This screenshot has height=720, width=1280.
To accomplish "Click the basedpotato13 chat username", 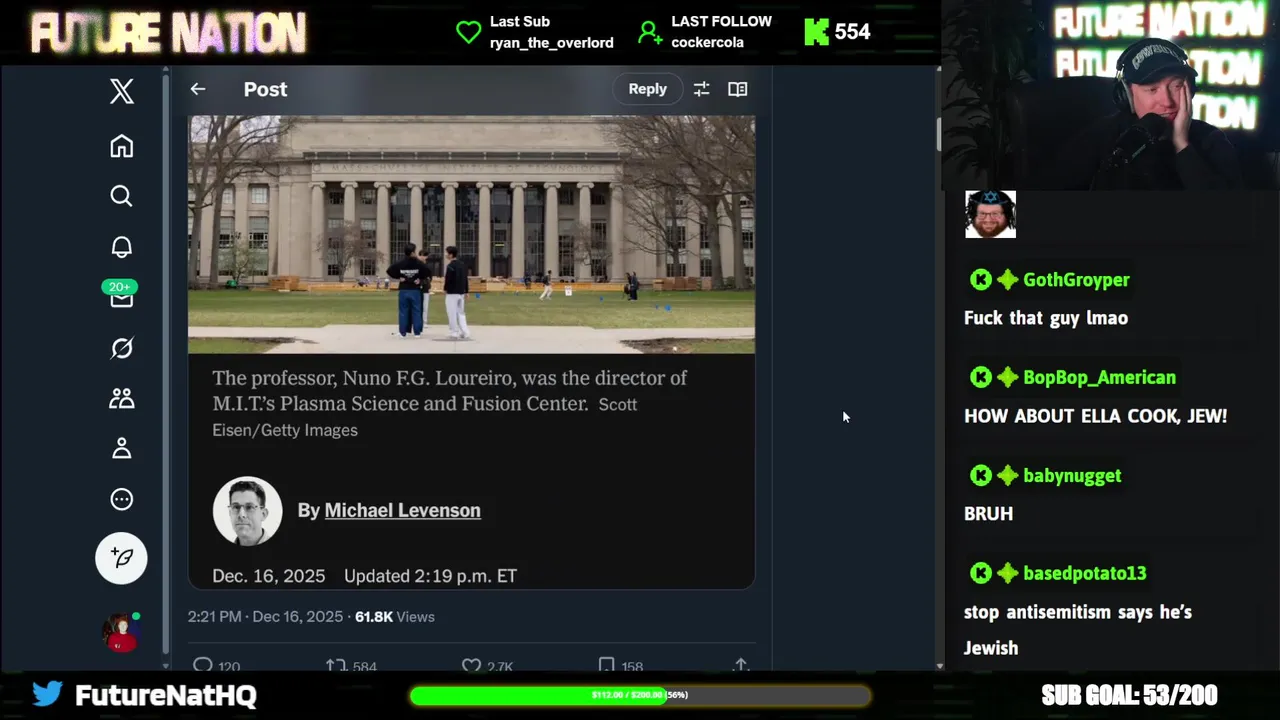I will pyautogui.click(x=1084, y=574).
